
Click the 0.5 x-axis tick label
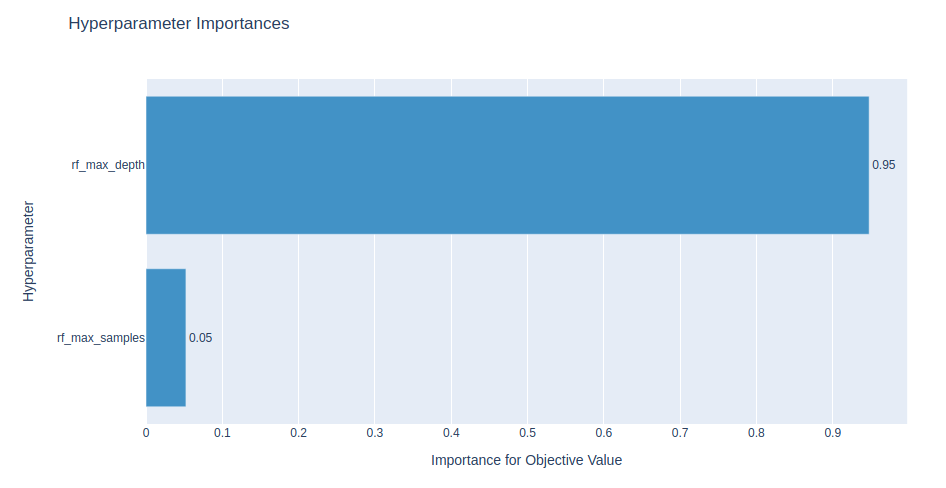pyautogui.click(x=527, y=433)
